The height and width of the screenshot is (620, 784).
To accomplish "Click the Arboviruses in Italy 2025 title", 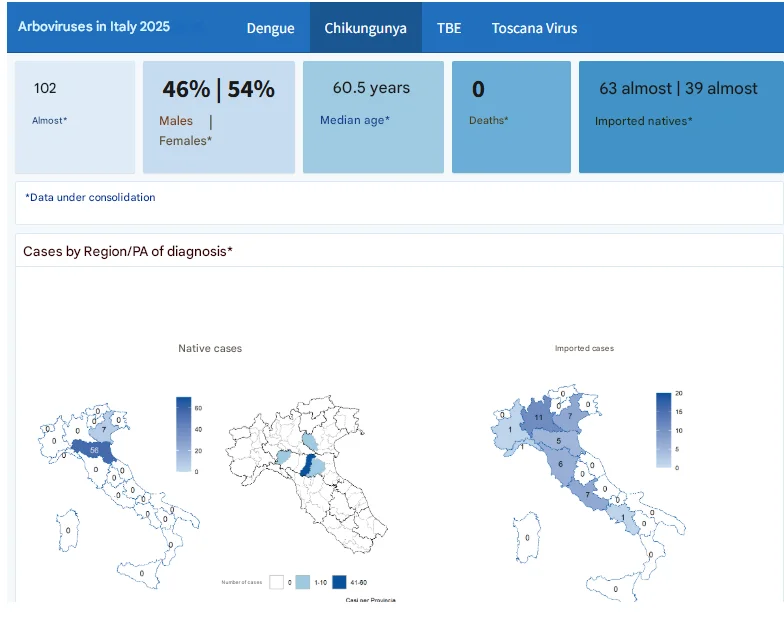I will click(94, 26).
